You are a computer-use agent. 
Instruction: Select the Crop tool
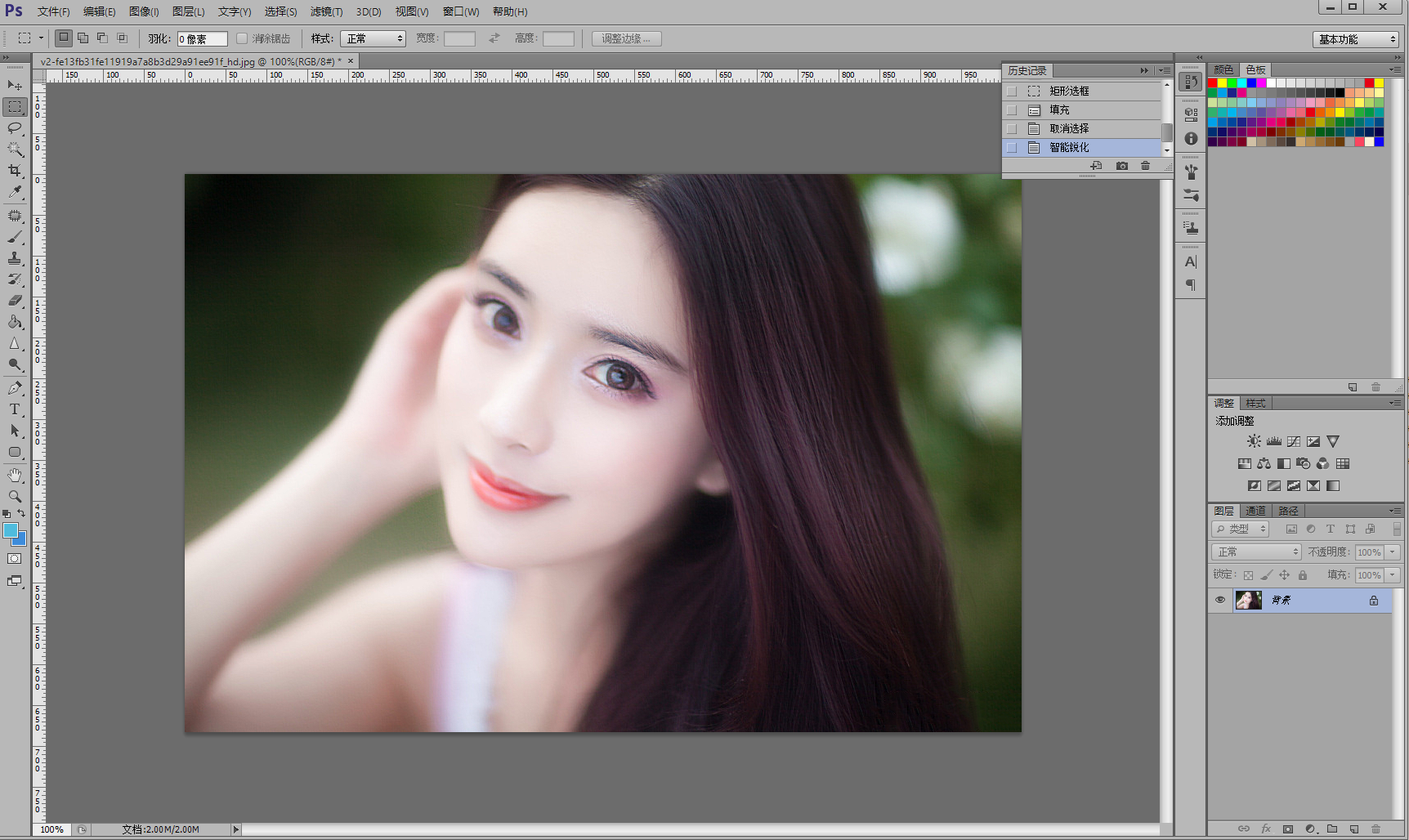15,170
